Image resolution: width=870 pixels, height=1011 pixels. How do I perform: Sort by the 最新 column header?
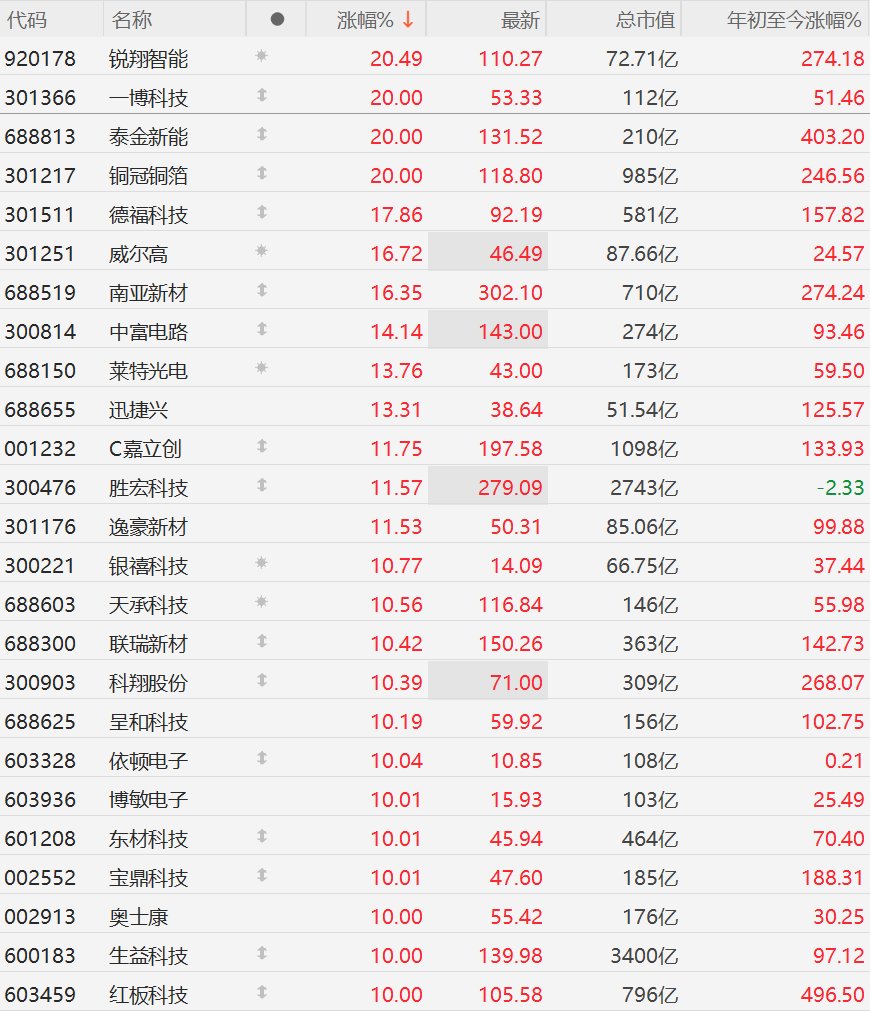(x=520, y=20)
